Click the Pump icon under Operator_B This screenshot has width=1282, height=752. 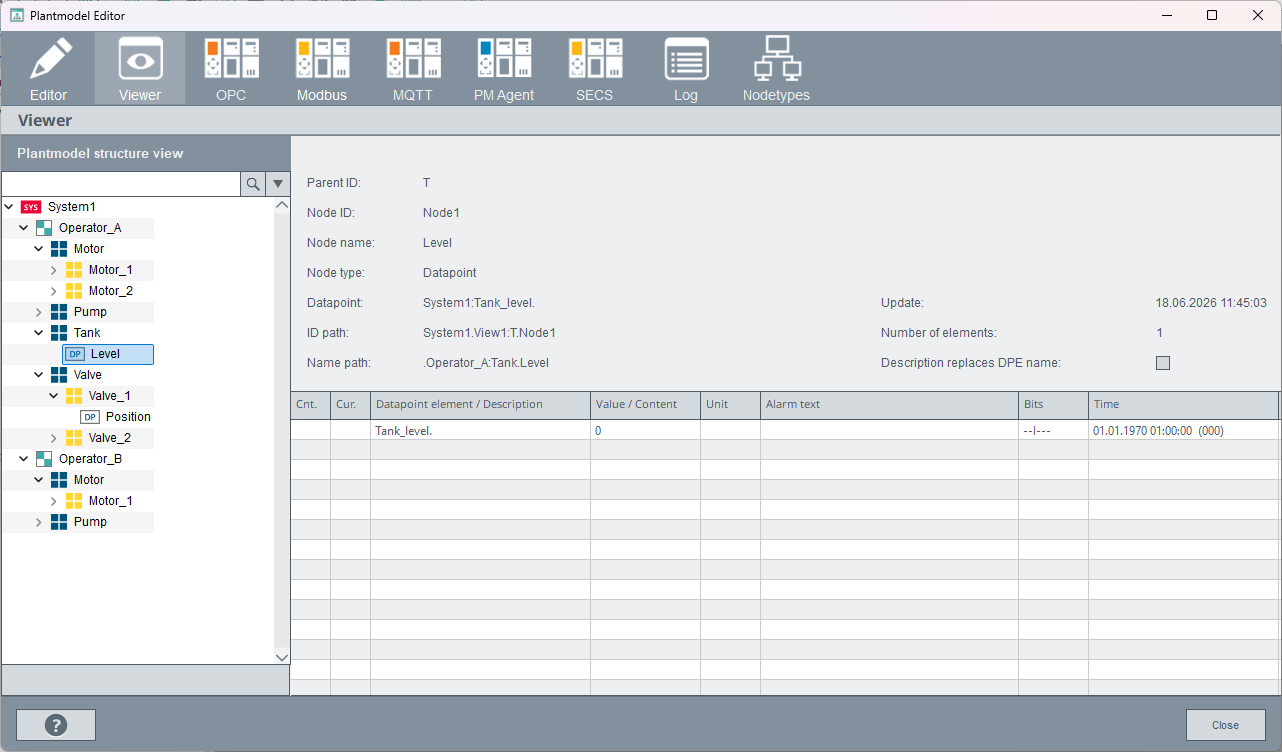[x=59, y=522]
